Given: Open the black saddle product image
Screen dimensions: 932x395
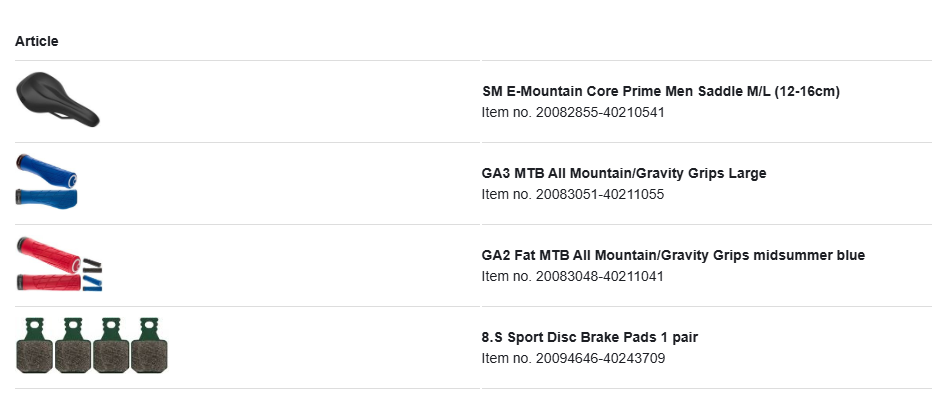Looking at the screenshot, I should (58, 99).
